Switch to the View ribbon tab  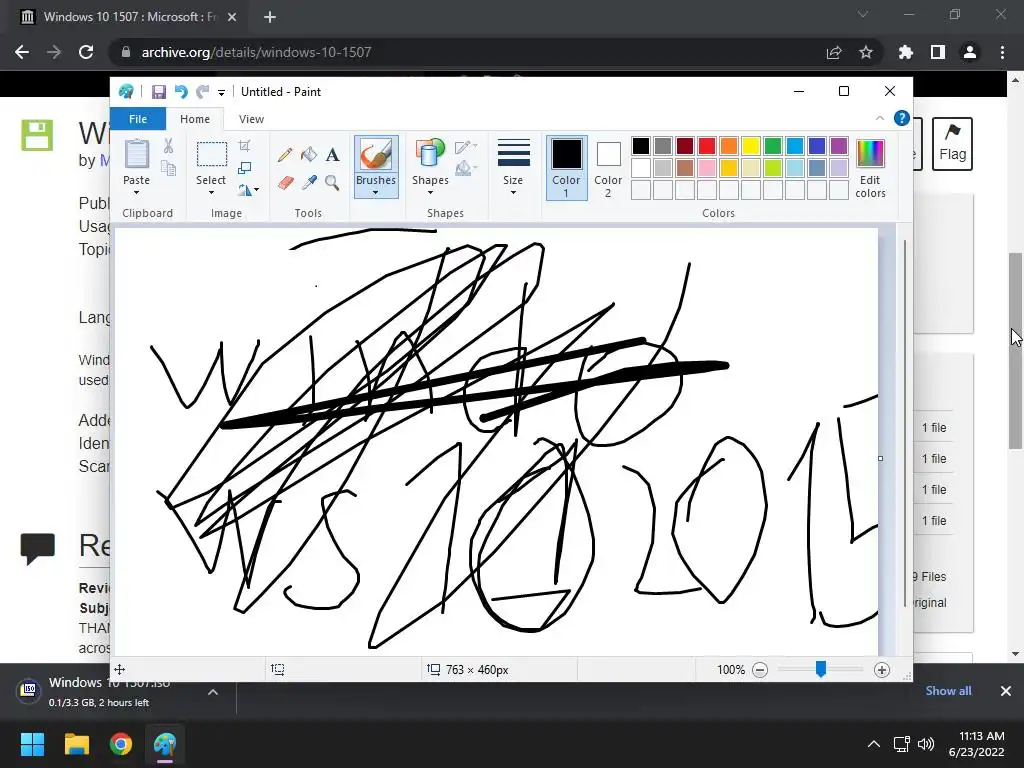coord(251,119)
